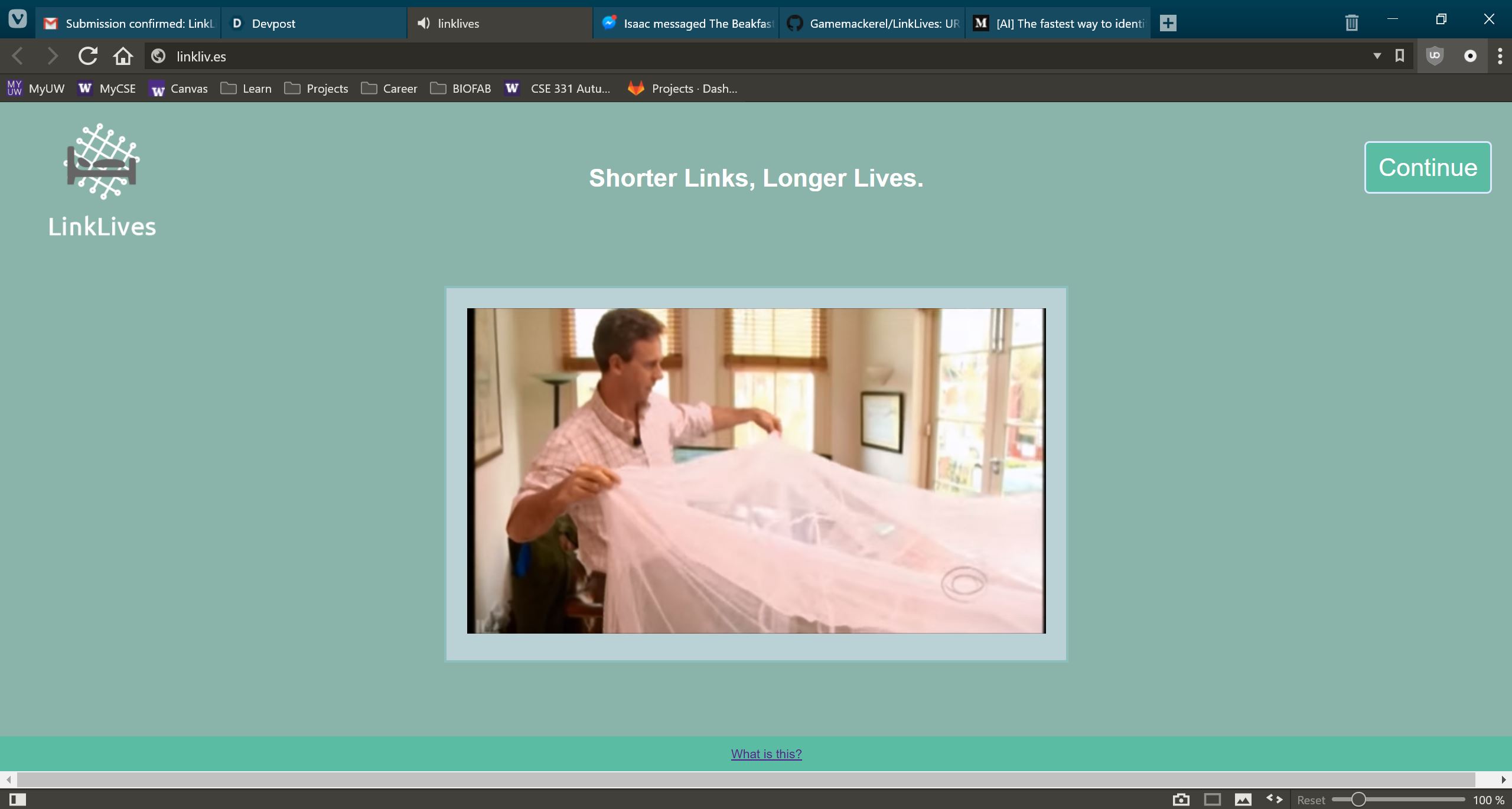
Task: Open the 'What is this?' link
Action: [766, 753]
